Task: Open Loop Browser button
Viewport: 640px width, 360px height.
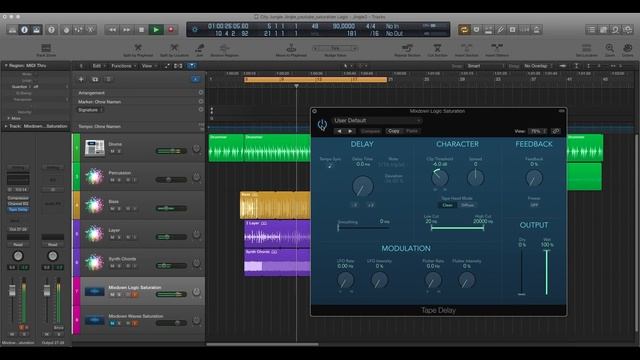Action: click(x=616, y=30)
